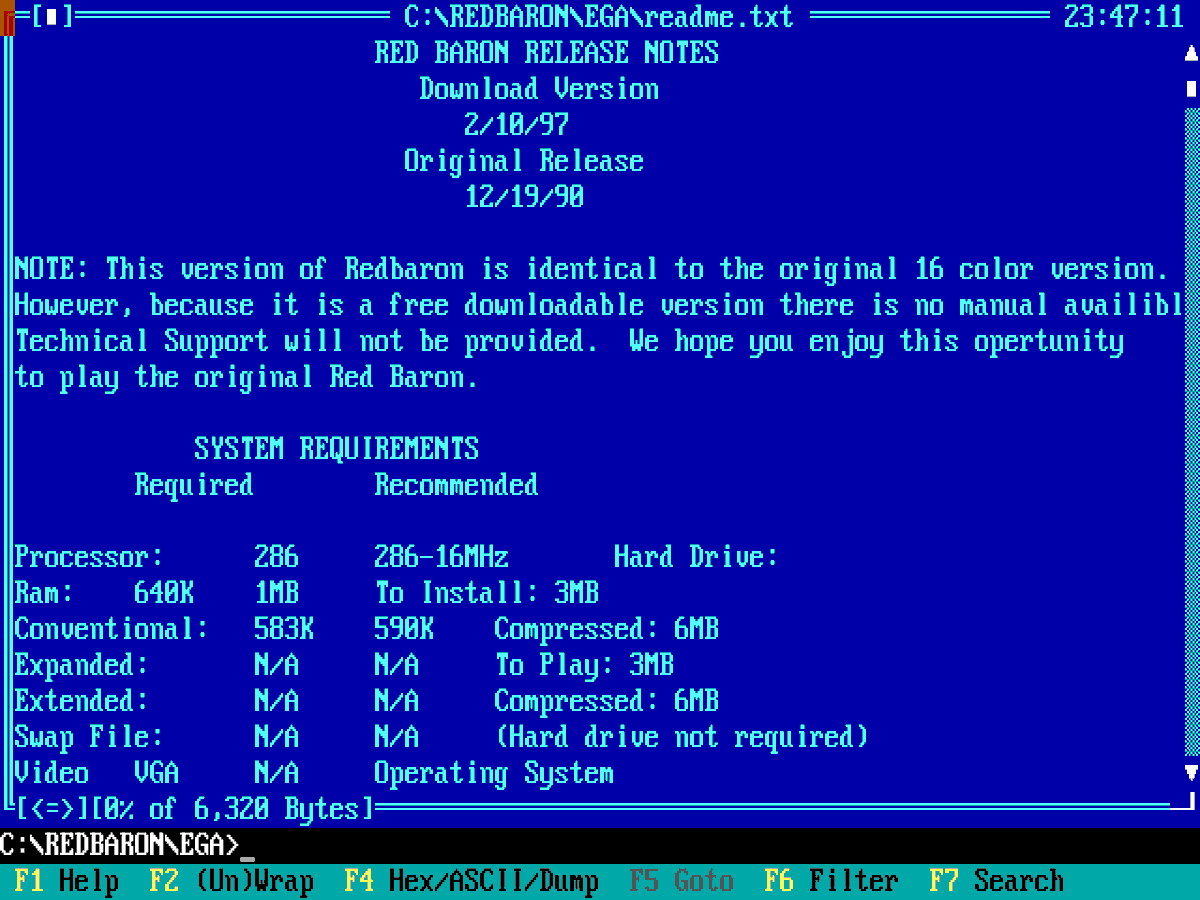Click the 286-16MHz value
This screenshot has height=900, width=1200.
click(x=442, y=557)
